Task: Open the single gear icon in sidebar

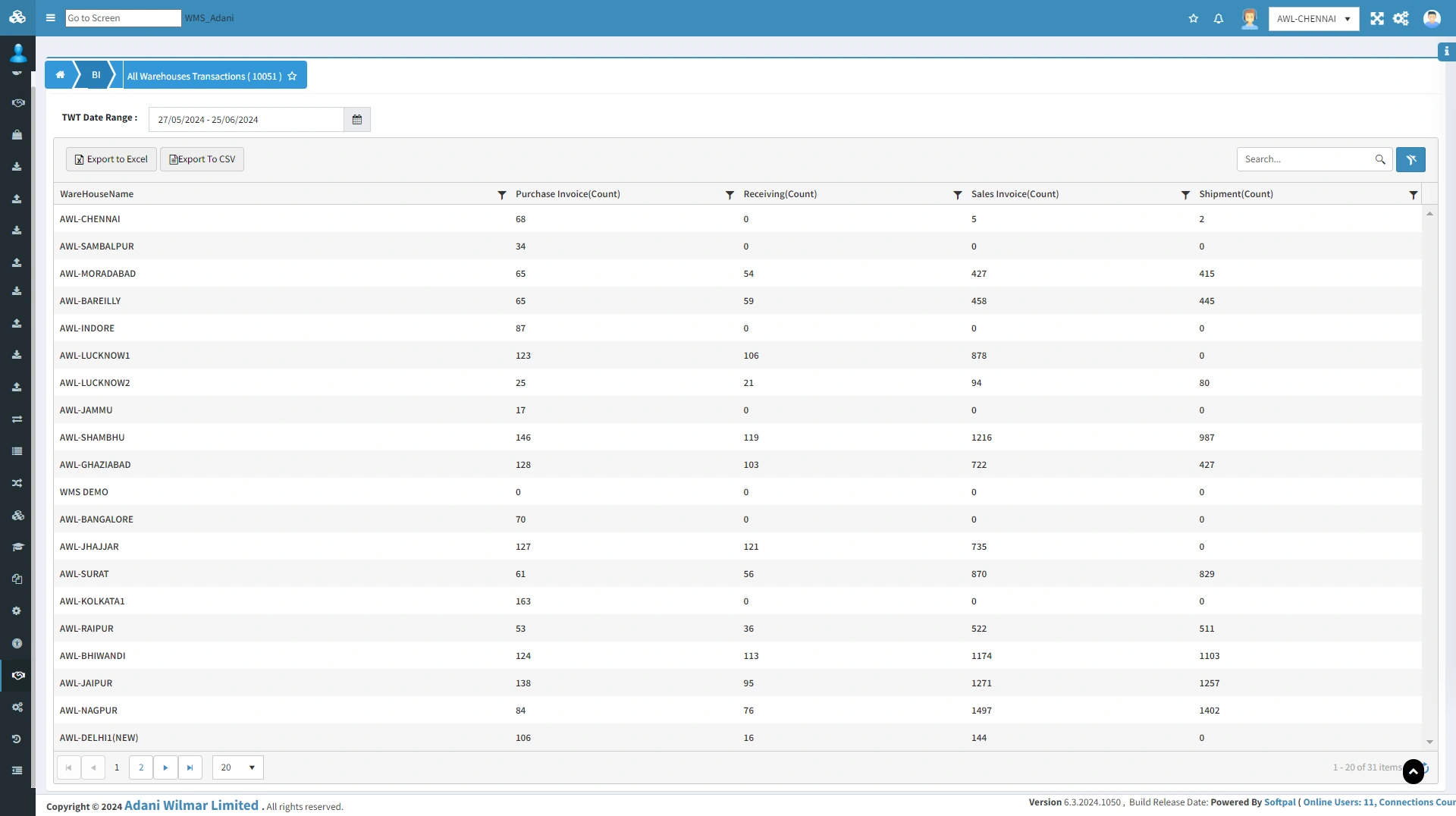Action: click(17, 611)
